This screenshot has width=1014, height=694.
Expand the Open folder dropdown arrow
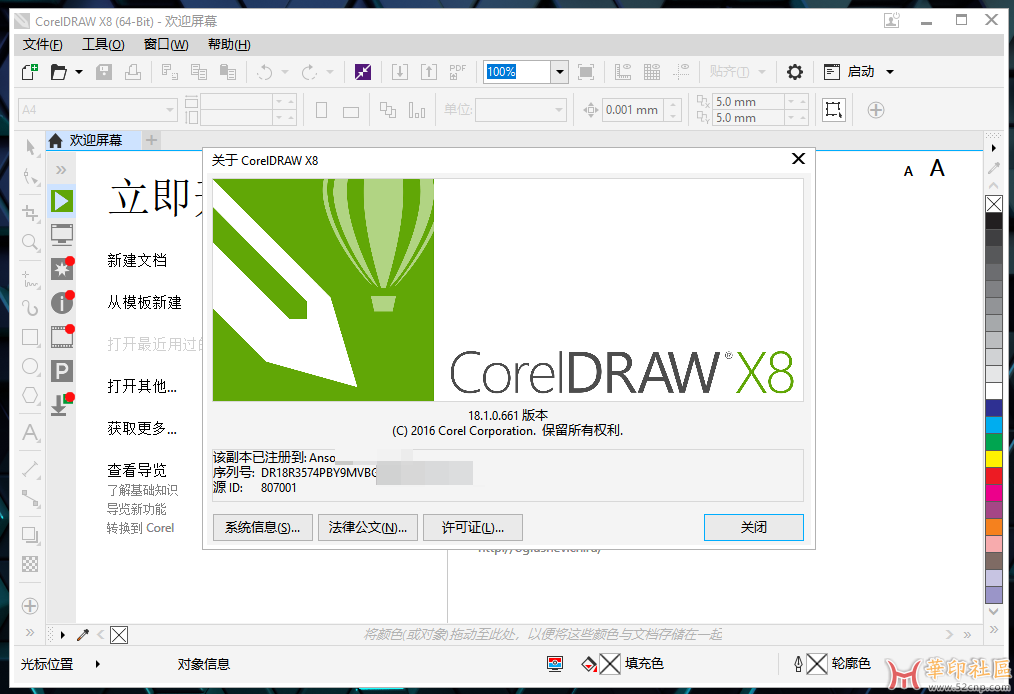point(79,72)
